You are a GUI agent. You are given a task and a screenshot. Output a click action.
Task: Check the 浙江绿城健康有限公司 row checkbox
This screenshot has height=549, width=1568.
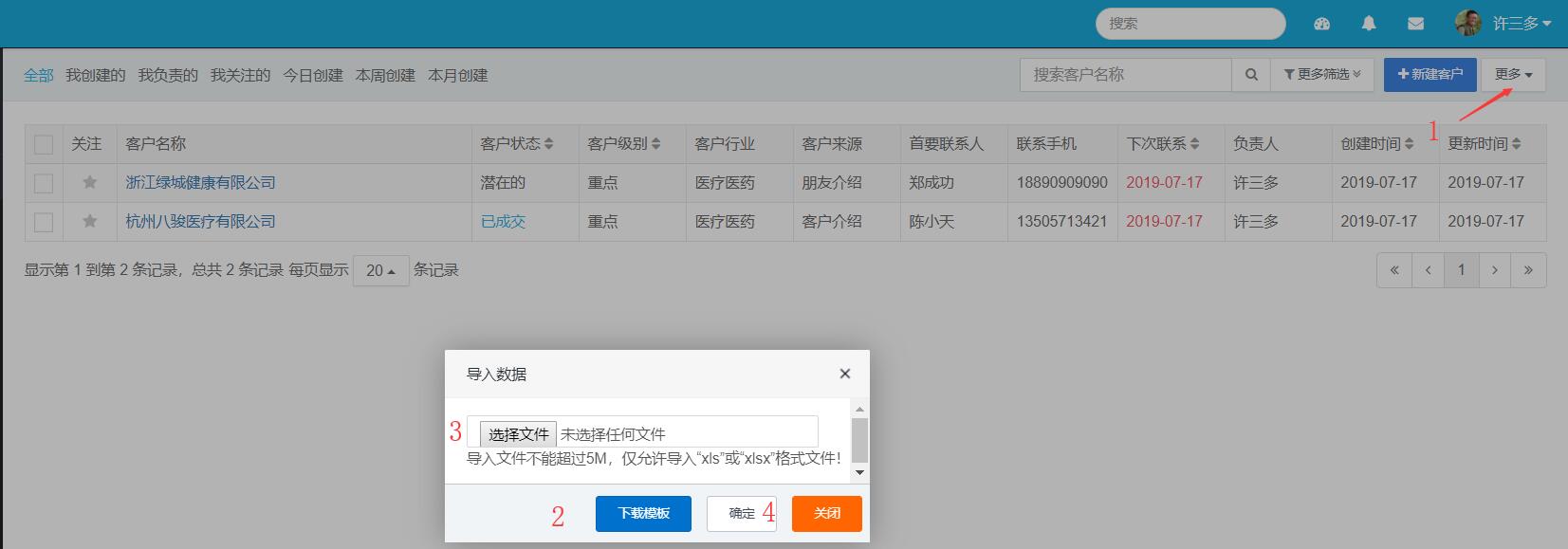click(44, 183)
